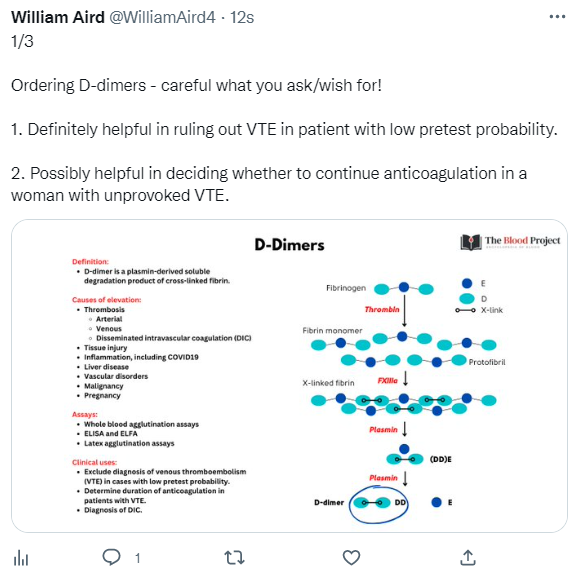Click the reply speech bubble icon
Viewport: 578px width, 582px height.
pyautogui.click(x=111, y=557)
